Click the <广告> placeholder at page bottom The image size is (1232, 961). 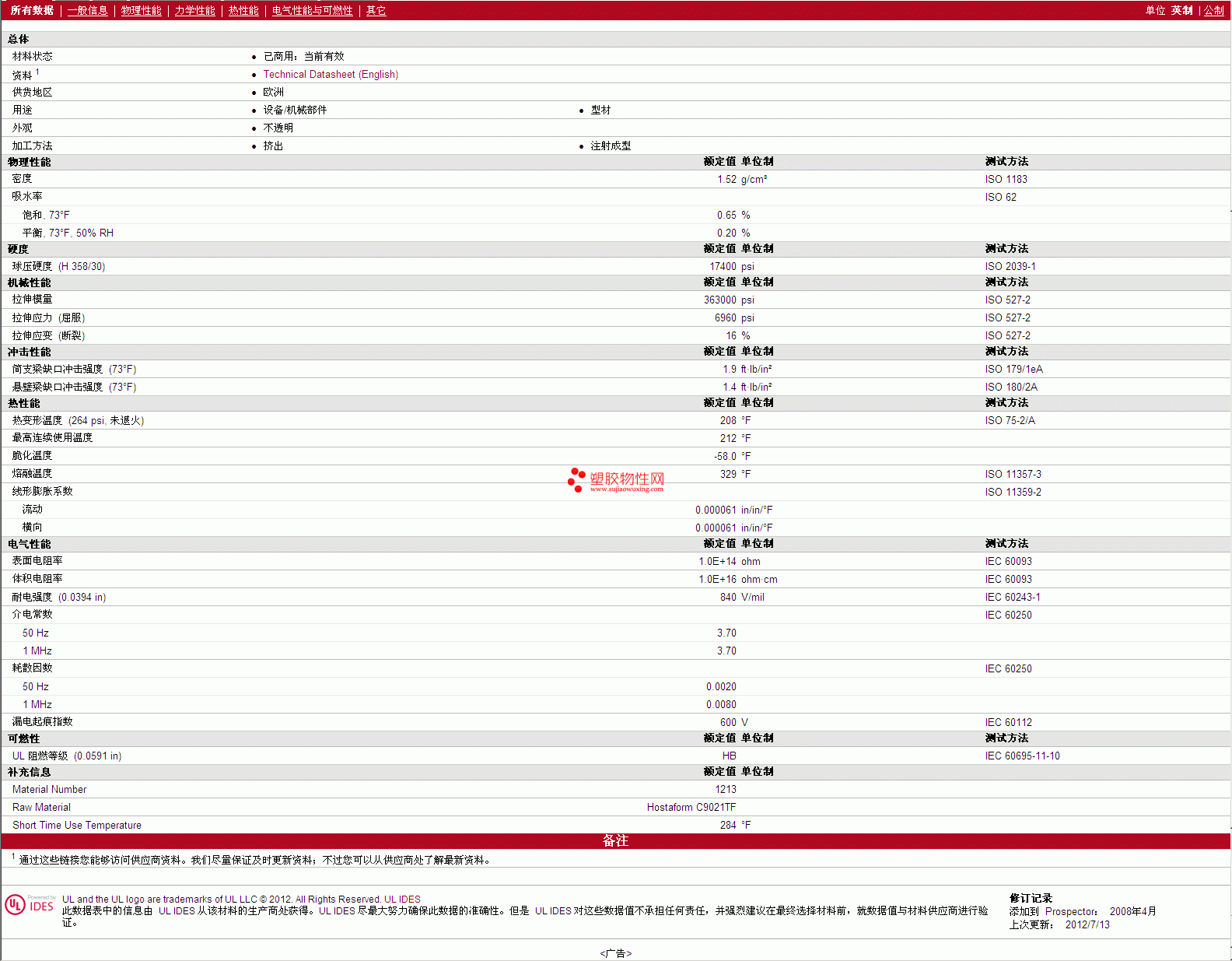[x=615, y=953]
